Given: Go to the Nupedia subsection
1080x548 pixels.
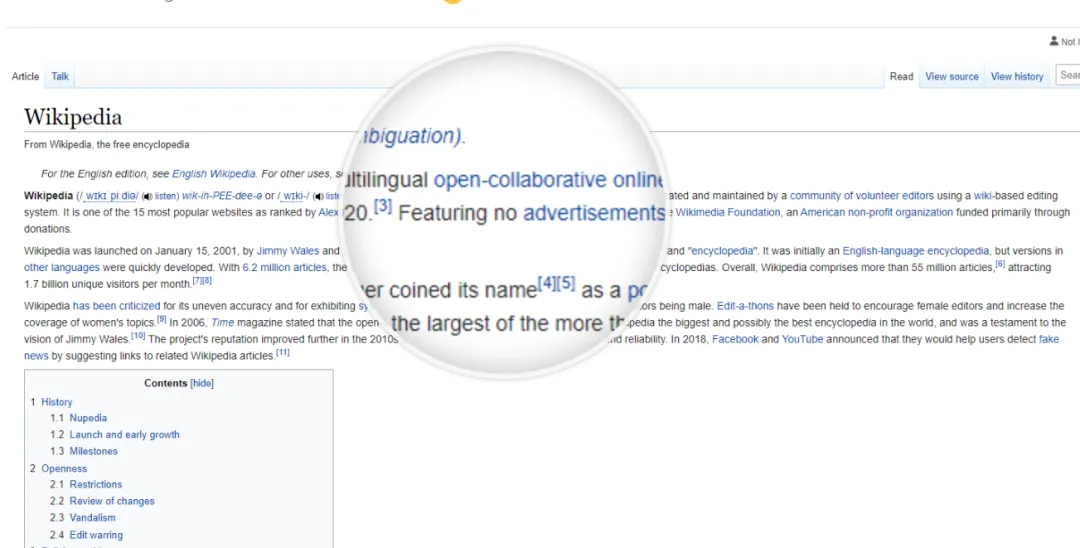Looking at the screenshot, I should 88,418.
